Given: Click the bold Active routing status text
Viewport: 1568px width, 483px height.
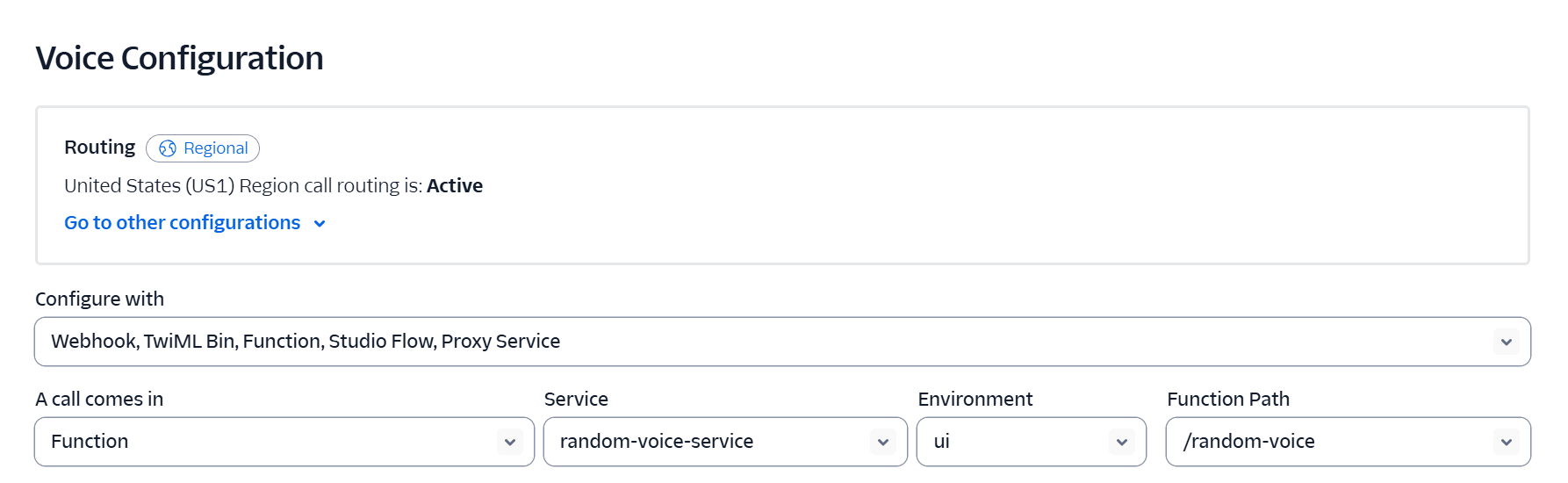Looking at the screenshot, I should pyautogui.click(x=455, y=186).
